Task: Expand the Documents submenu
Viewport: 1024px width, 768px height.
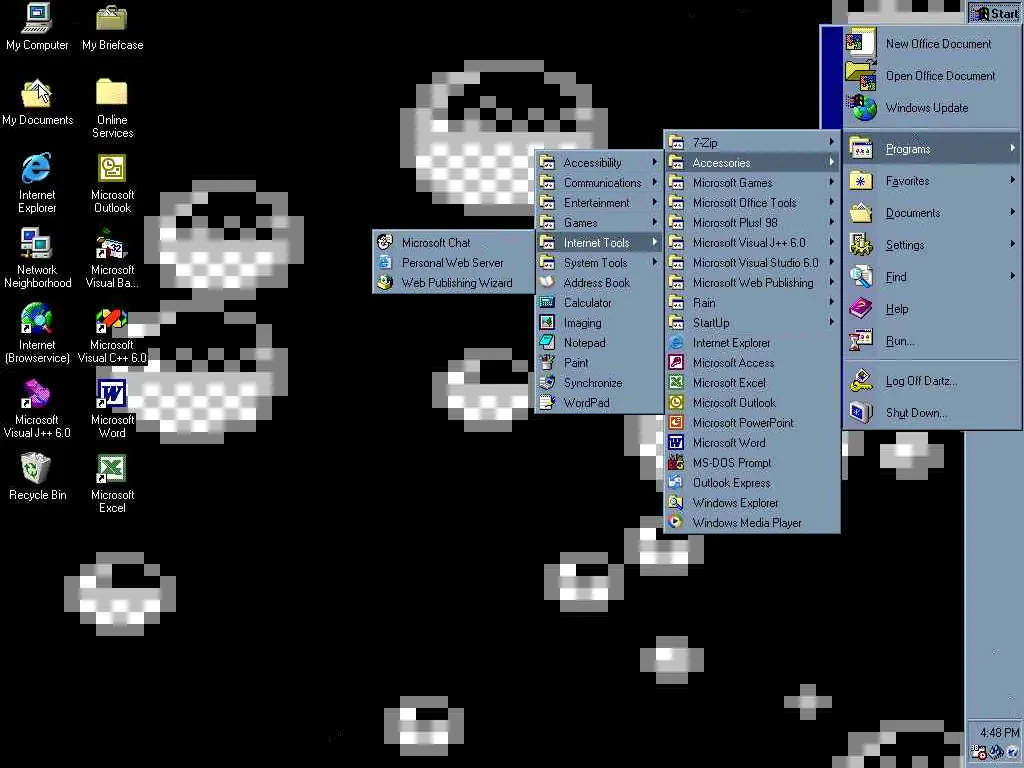Action: pyautogui.click(x=933, y=213)
